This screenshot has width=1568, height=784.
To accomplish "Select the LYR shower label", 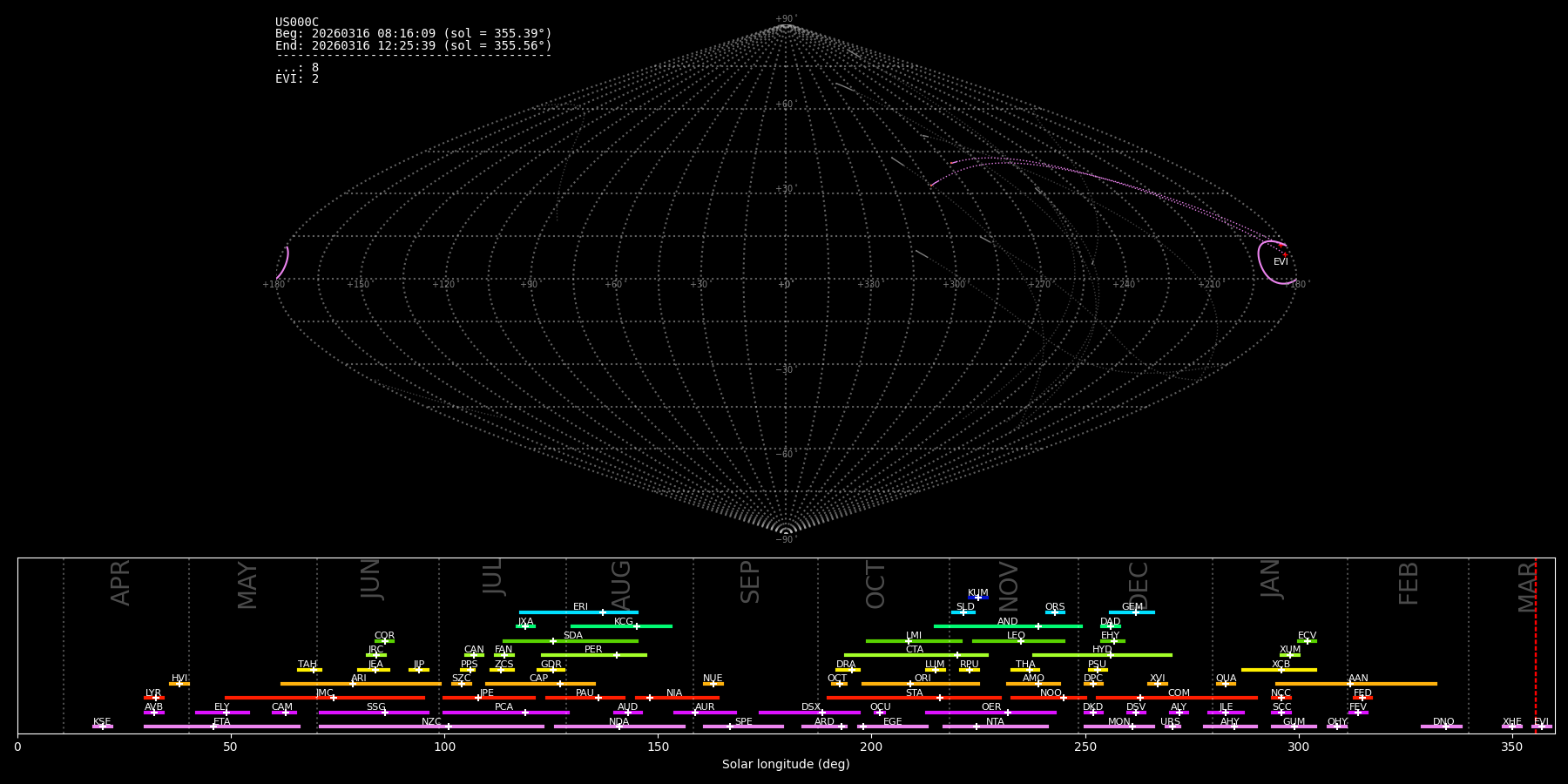I will point(153,693).
